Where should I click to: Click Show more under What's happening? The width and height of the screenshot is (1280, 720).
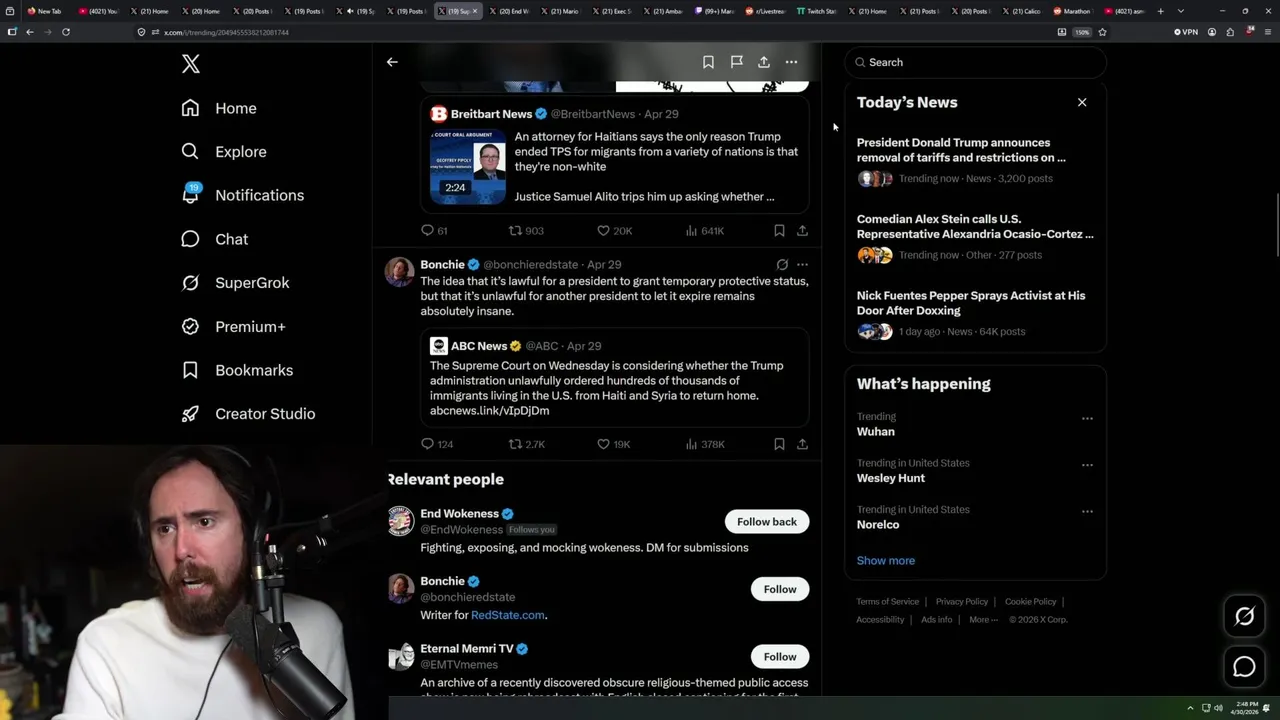pyautogui.click(x=886, y=561)
